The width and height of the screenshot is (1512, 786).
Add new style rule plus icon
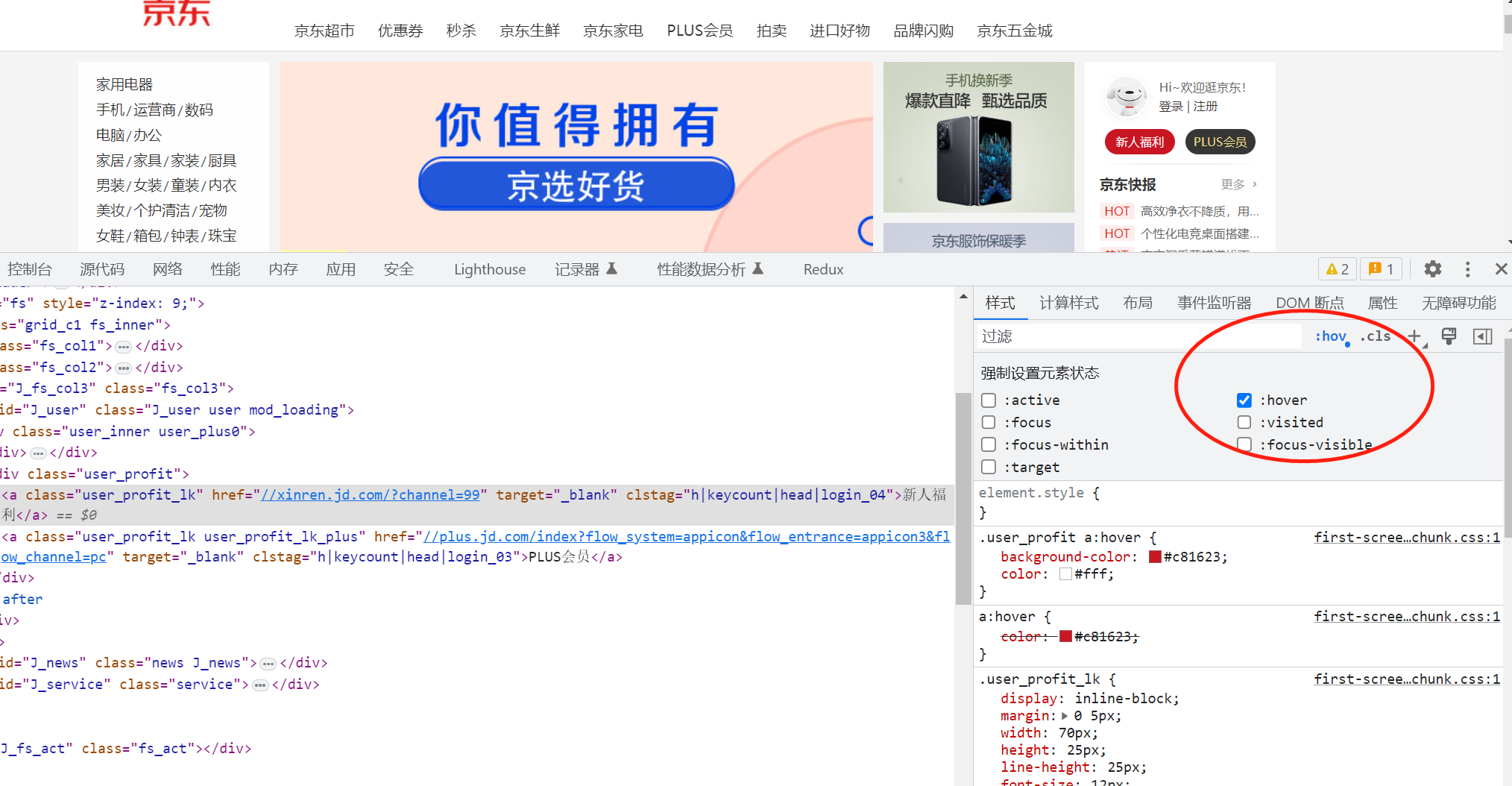(x=1414, y=336)
